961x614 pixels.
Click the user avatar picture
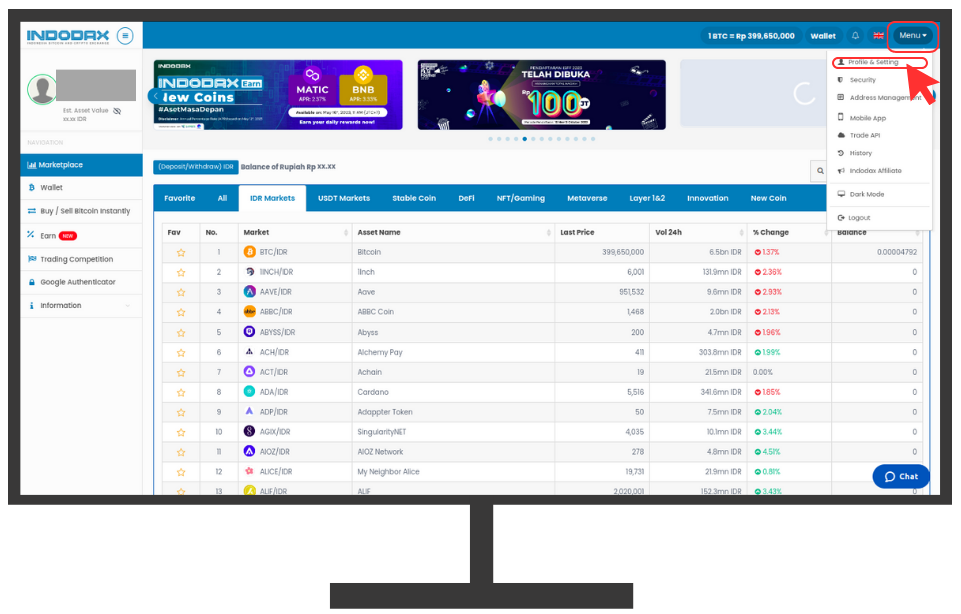click(x=42, y=89)
